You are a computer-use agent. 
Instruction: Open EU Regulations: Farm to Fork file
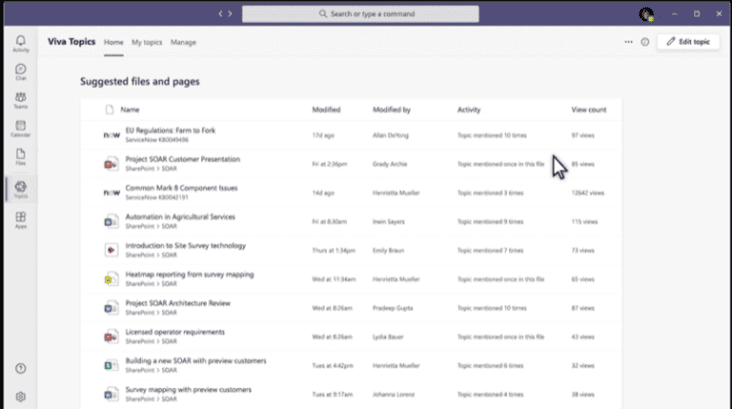click(170, 130)
